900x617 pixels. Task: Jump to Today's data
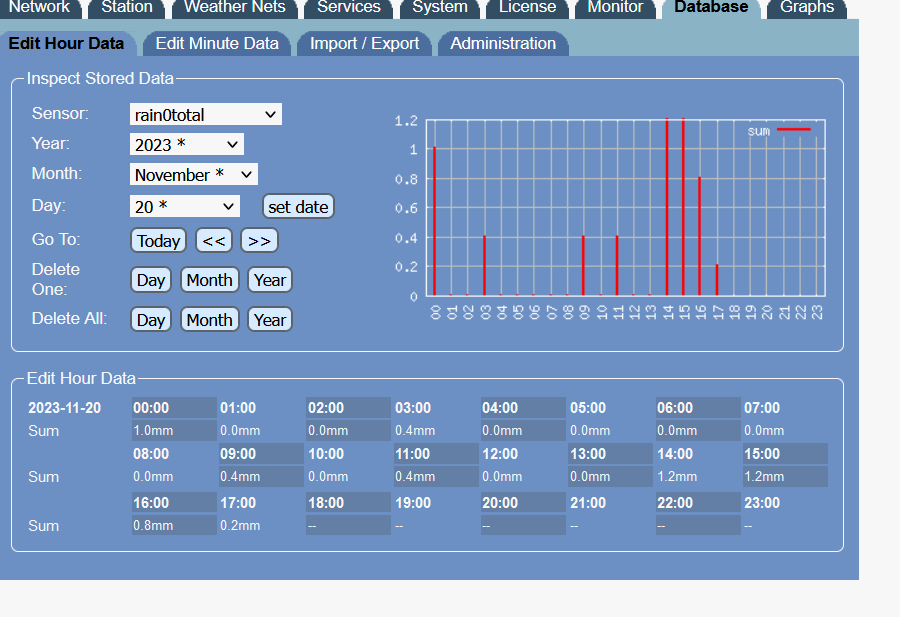pyautogui.click(x=158, y=240)
